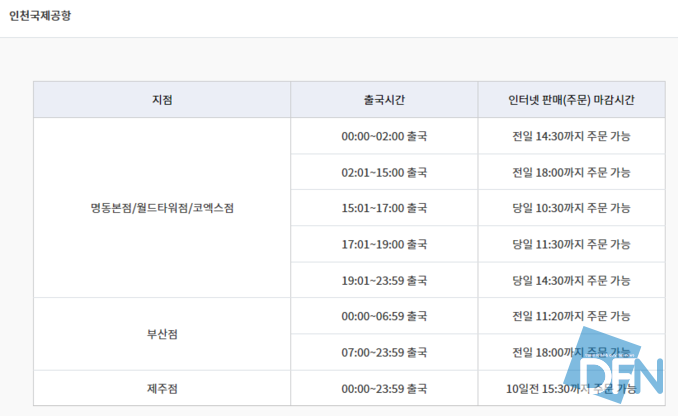This screenshot has width=678, height=416.
Task: Click the 02:01~15:00 출국 time cell
Action: click(384, 172)
